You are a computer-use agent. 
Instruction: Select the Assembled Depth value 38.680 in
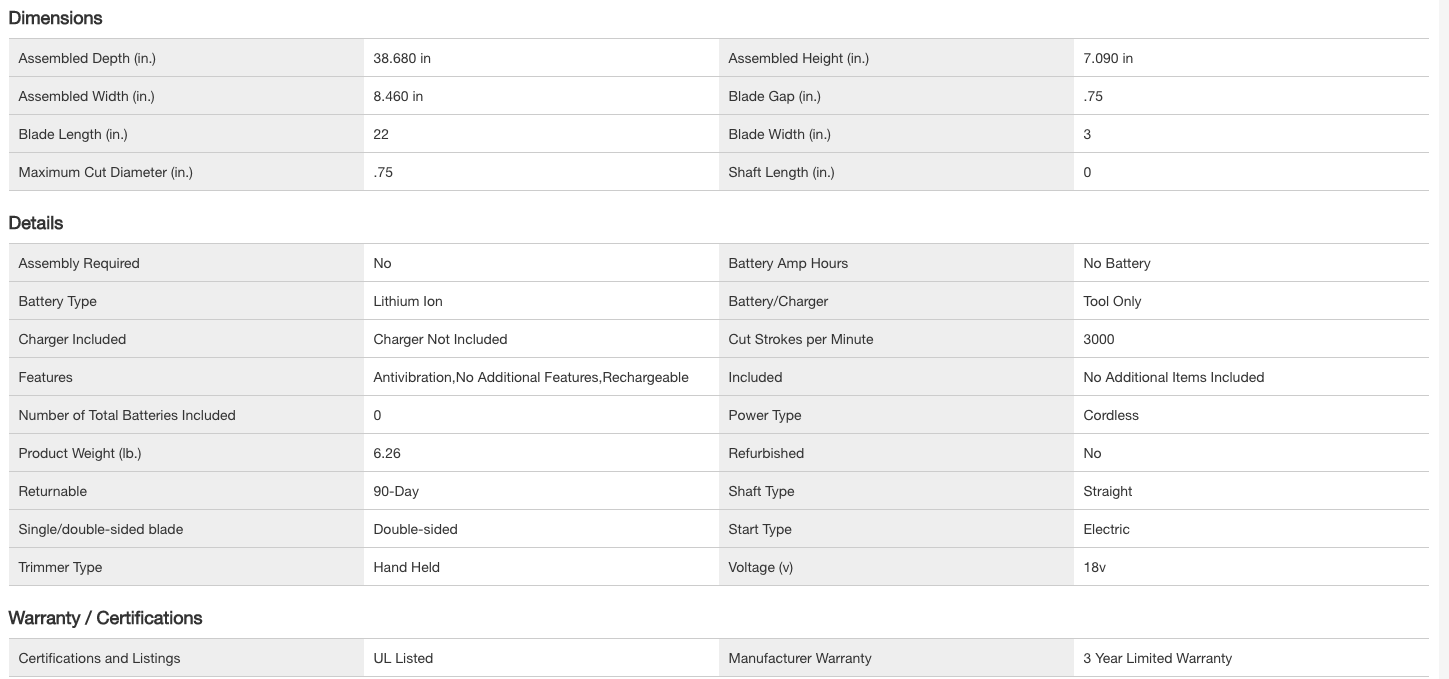[402, 58]
